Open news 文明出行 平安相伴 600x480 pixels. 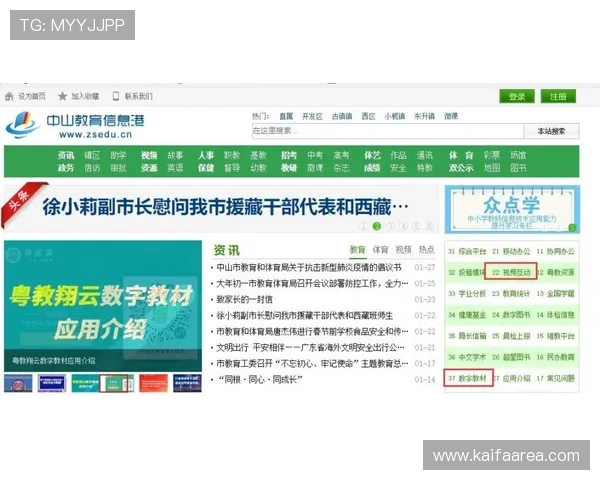click(310, 348)
